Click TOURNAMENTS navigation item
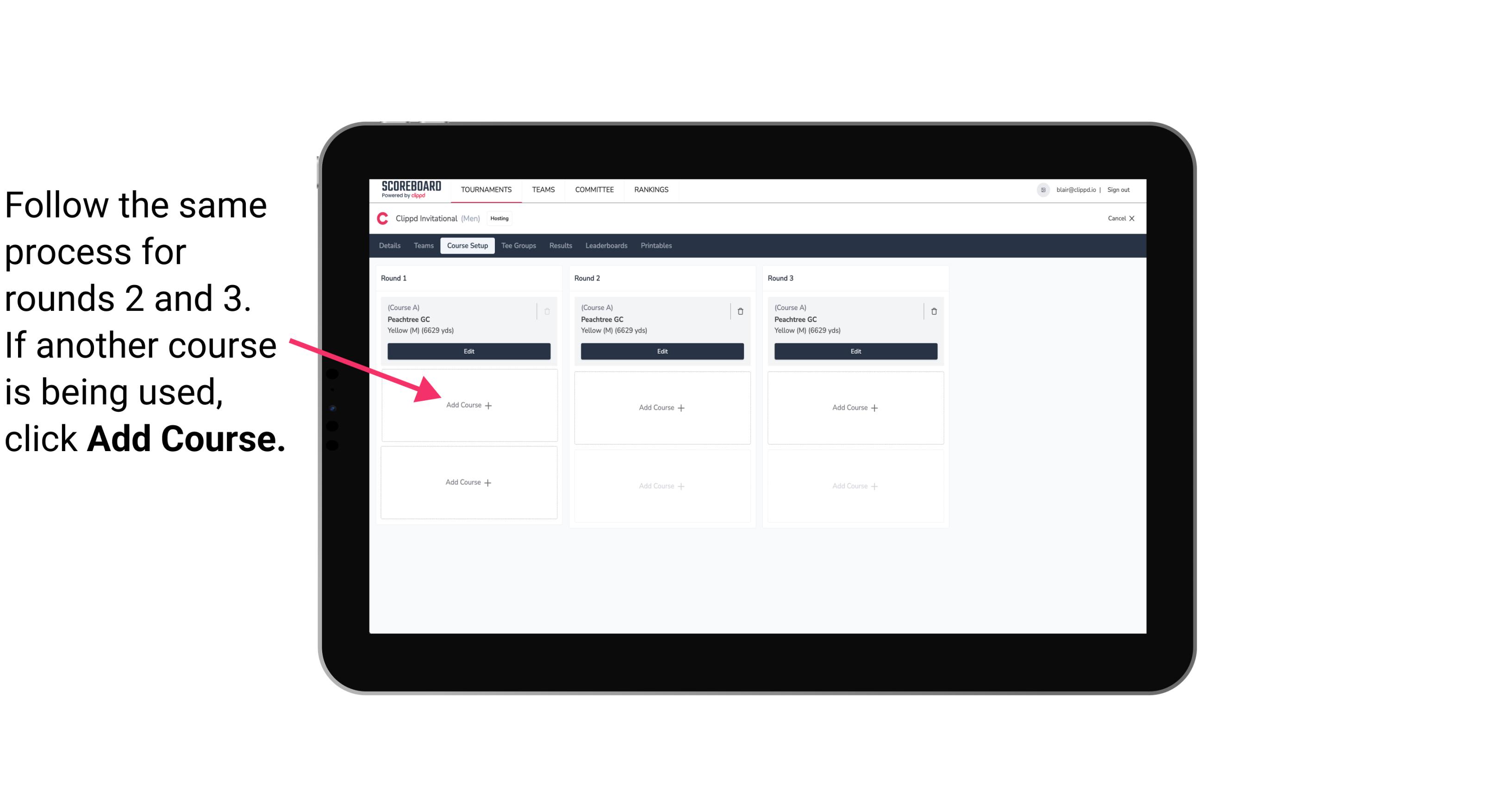The height and width of the screenshot is (812, 1510). (x=487, y=189)
